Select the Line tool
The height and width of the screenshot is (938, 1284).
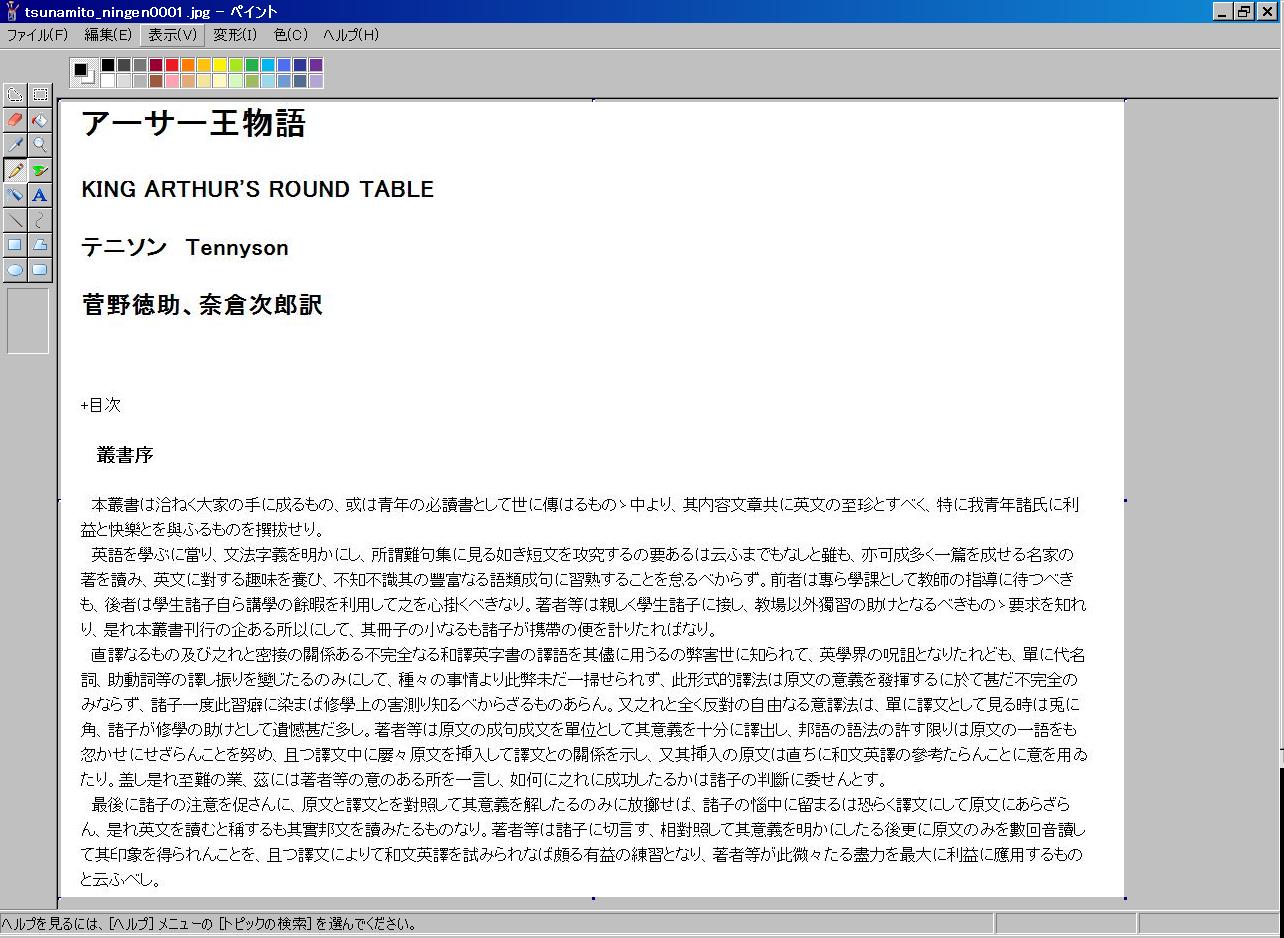point(15,220)
